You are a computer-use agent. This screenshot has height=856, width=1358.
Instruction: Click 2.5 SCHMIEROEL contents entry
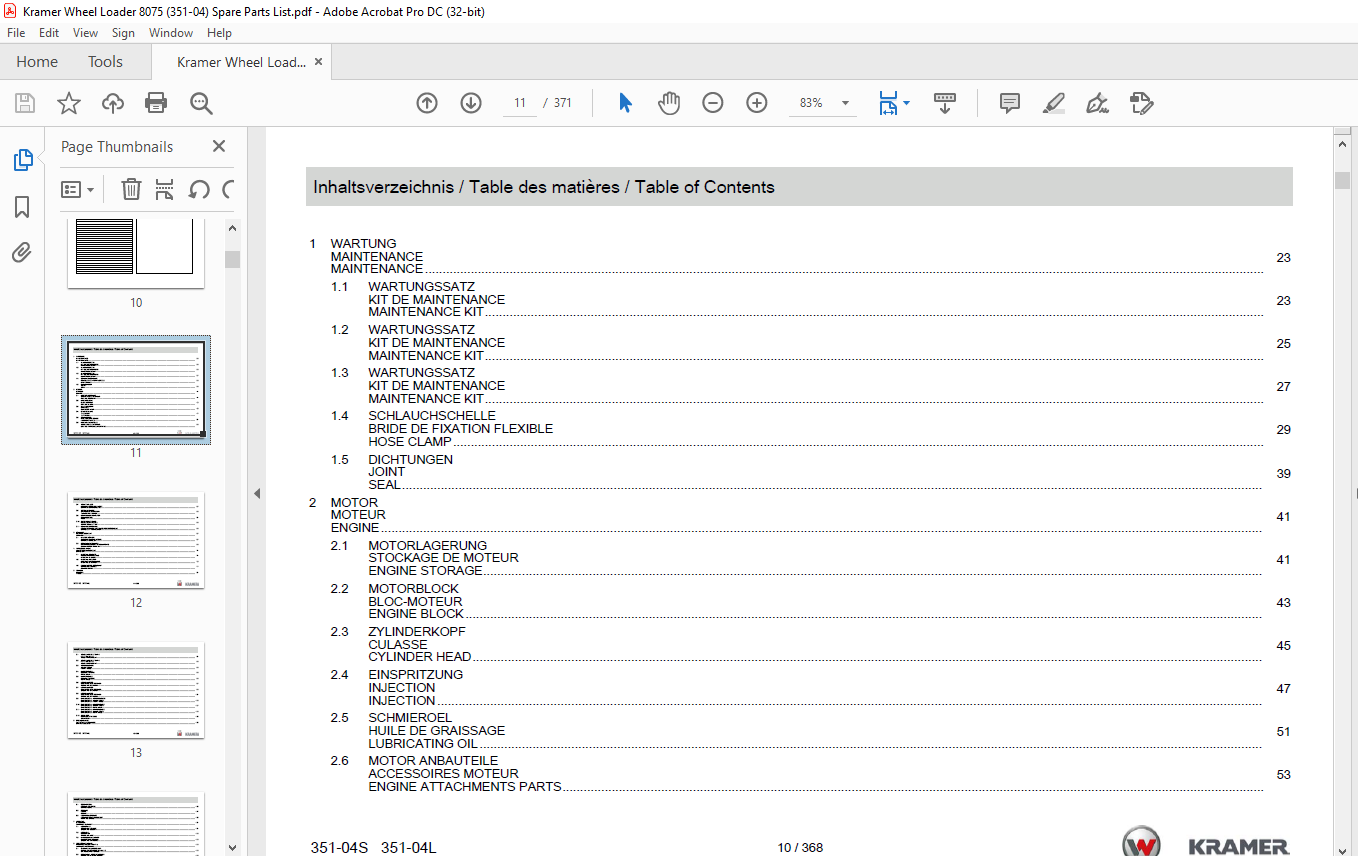(811, 730)
